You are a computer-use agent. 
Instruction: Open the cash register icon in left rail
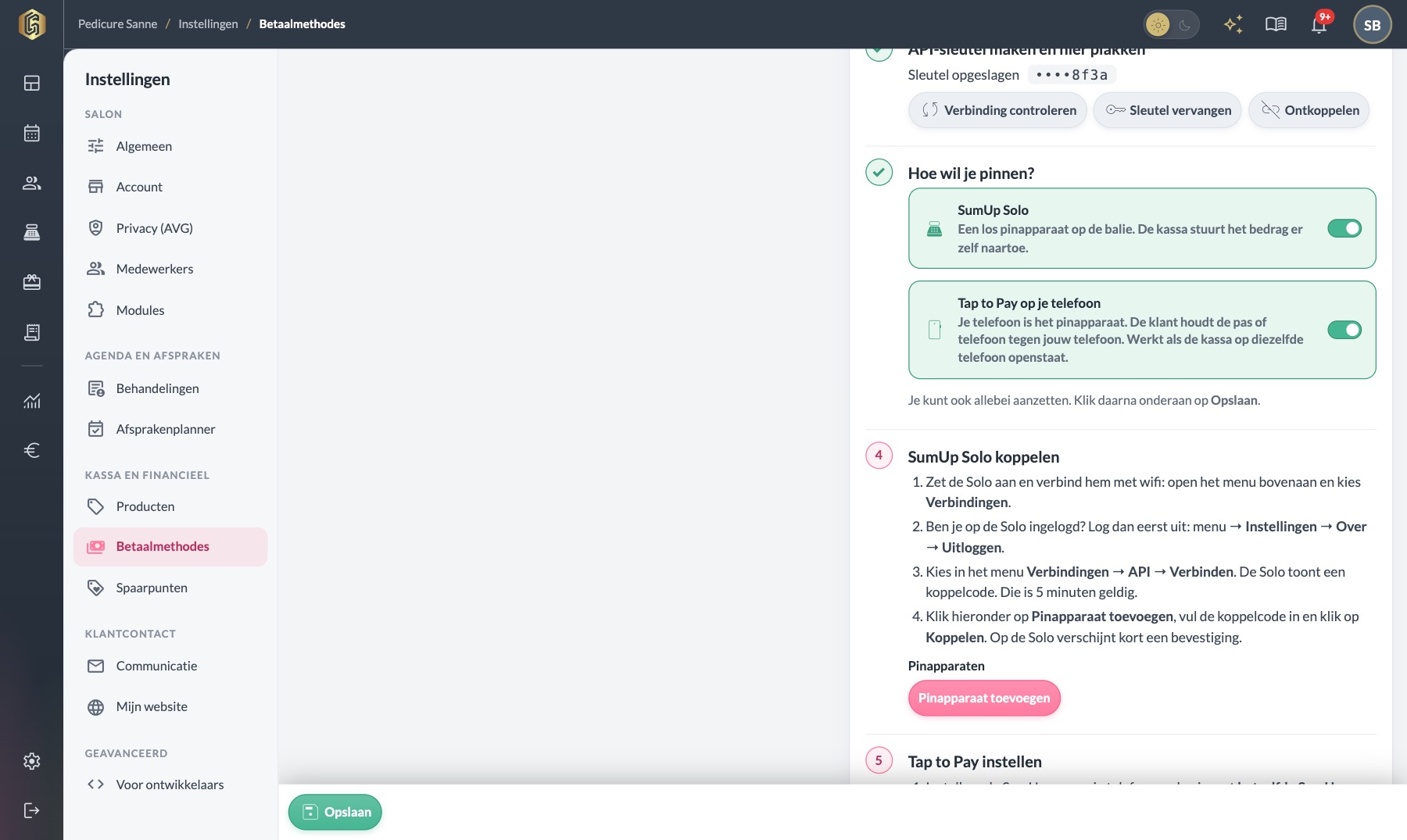[x=32, y=232]
